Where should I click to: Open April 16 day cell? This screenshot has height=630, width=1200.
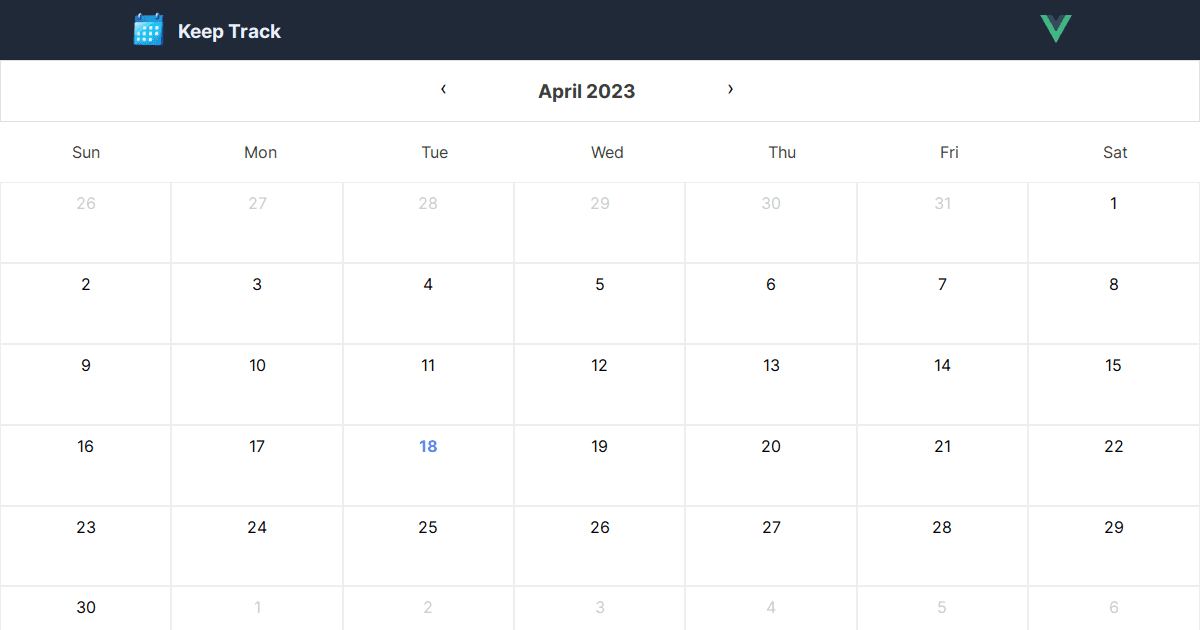(x=86, y=466)
